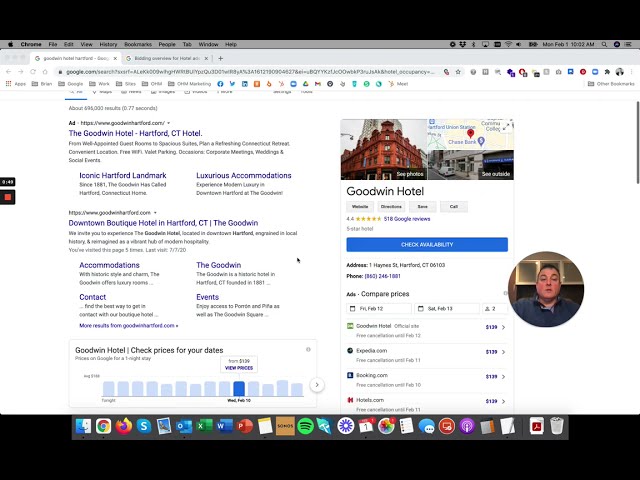This screenshot has height=480, width=640.
Task: Open the Fri, Feb 12 check-in date picker
Action: (379, 309)
